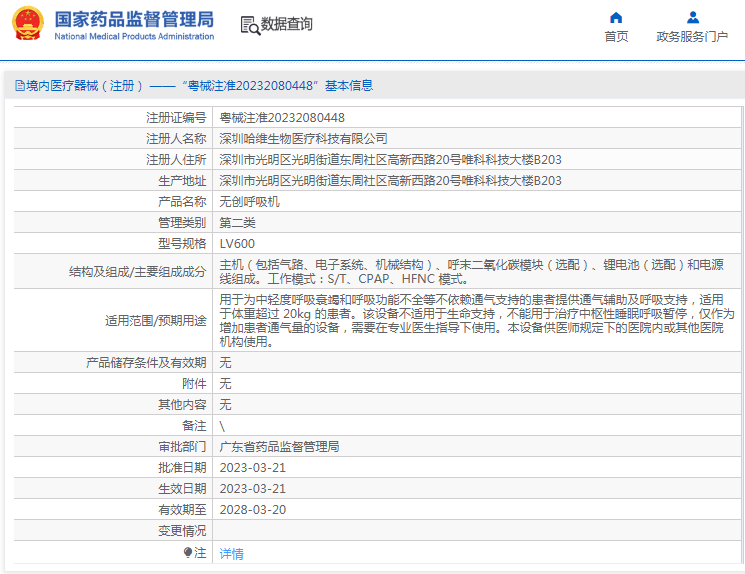Click the expiry date 2028-03-20
The image size is (745, 574).
[252, 509]
